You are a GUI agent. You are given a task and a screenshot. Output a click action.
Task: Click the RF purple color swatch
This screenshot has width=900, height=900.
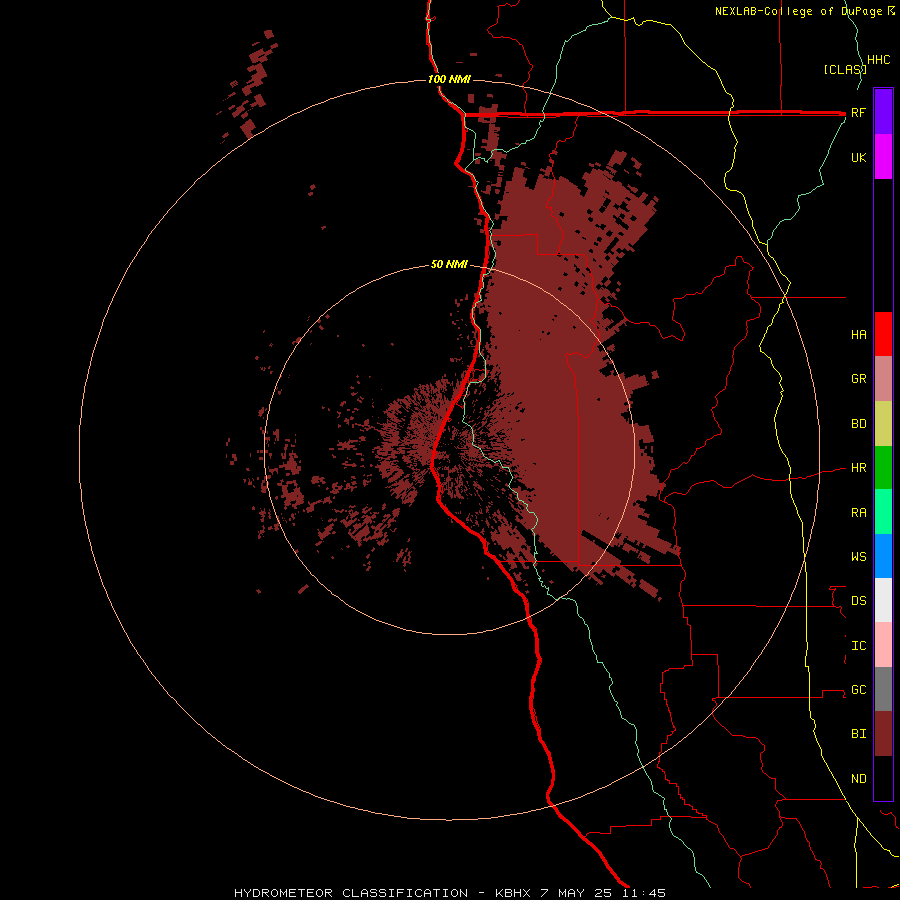883,112
